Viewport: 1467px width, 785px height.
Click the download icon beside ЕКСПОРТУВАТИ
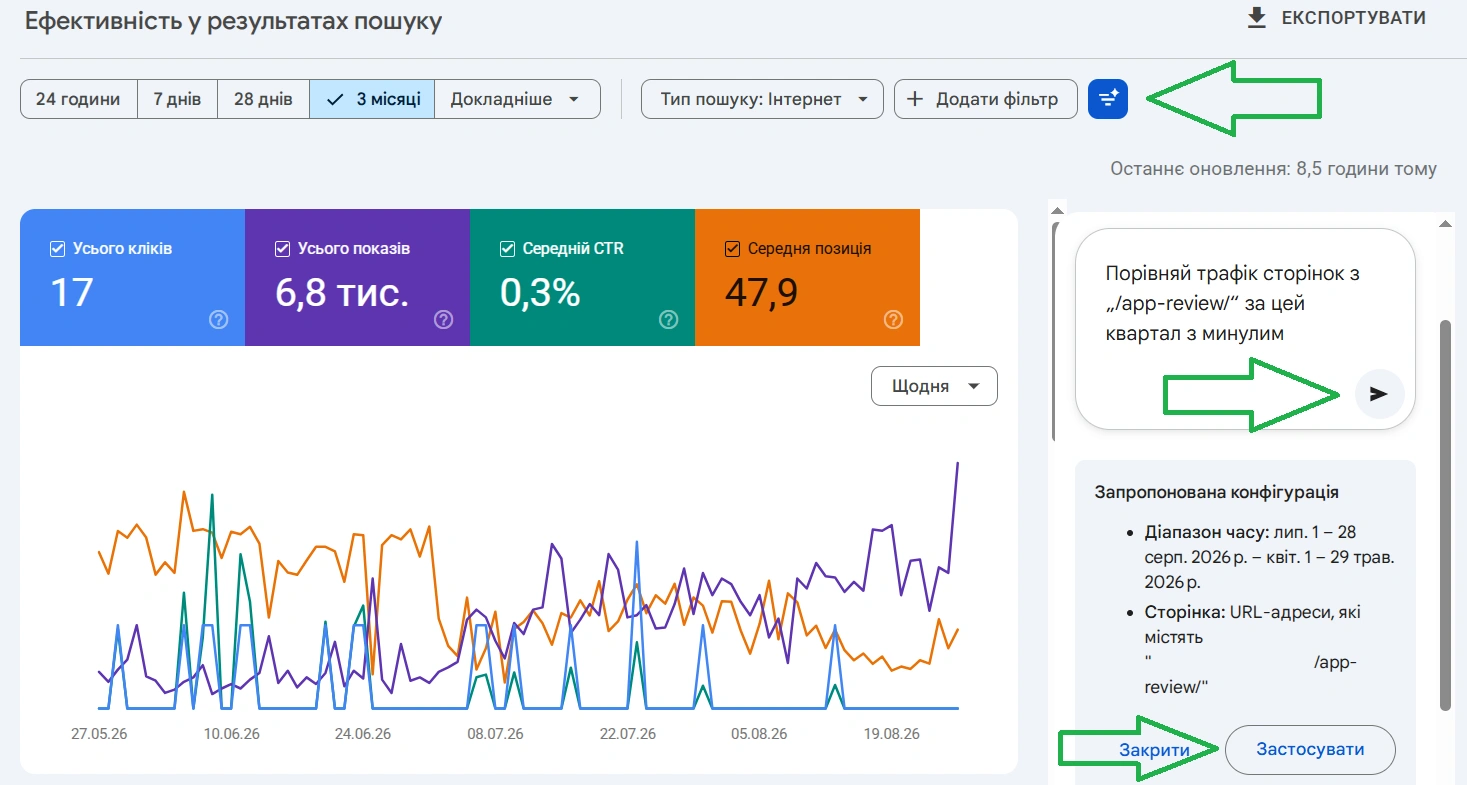[x=1257, y=18]
